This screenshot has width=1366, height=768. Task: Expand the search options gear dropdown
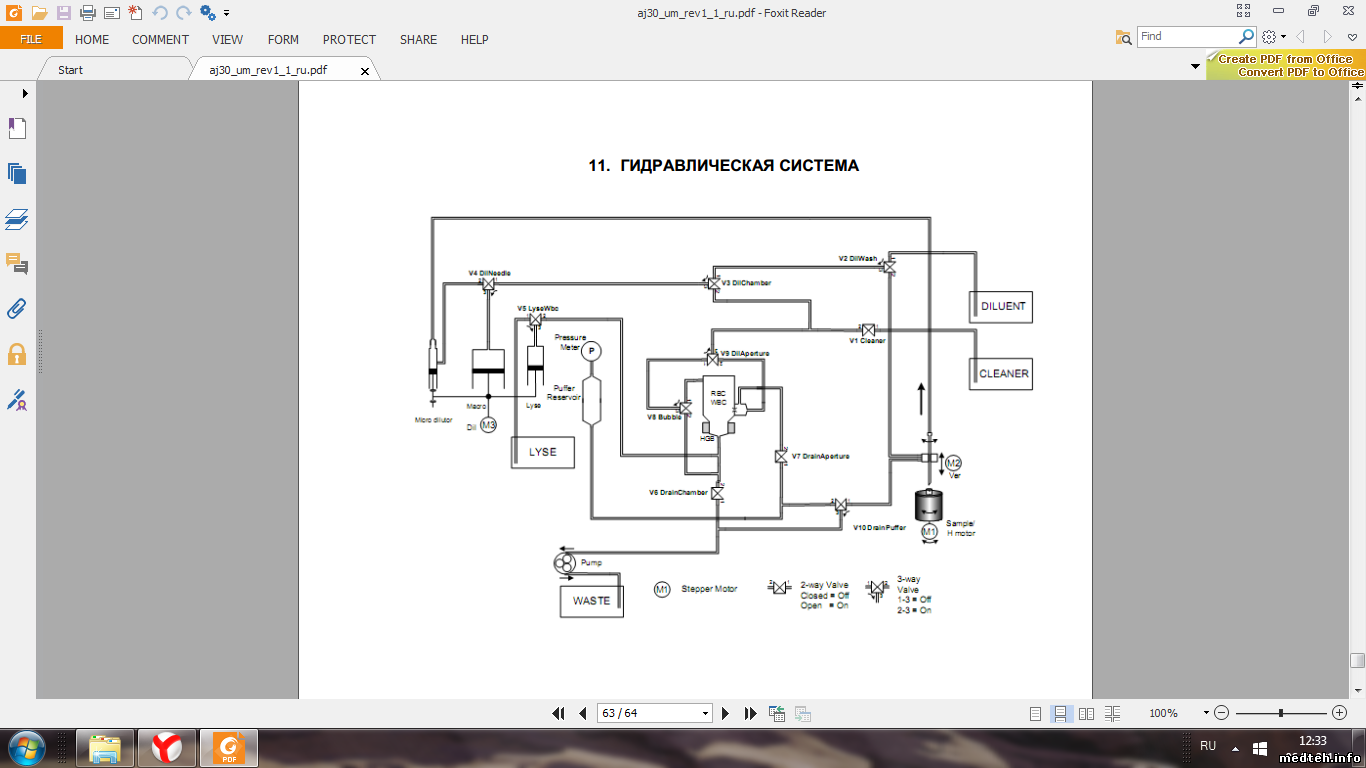(x=1273, y=37)
